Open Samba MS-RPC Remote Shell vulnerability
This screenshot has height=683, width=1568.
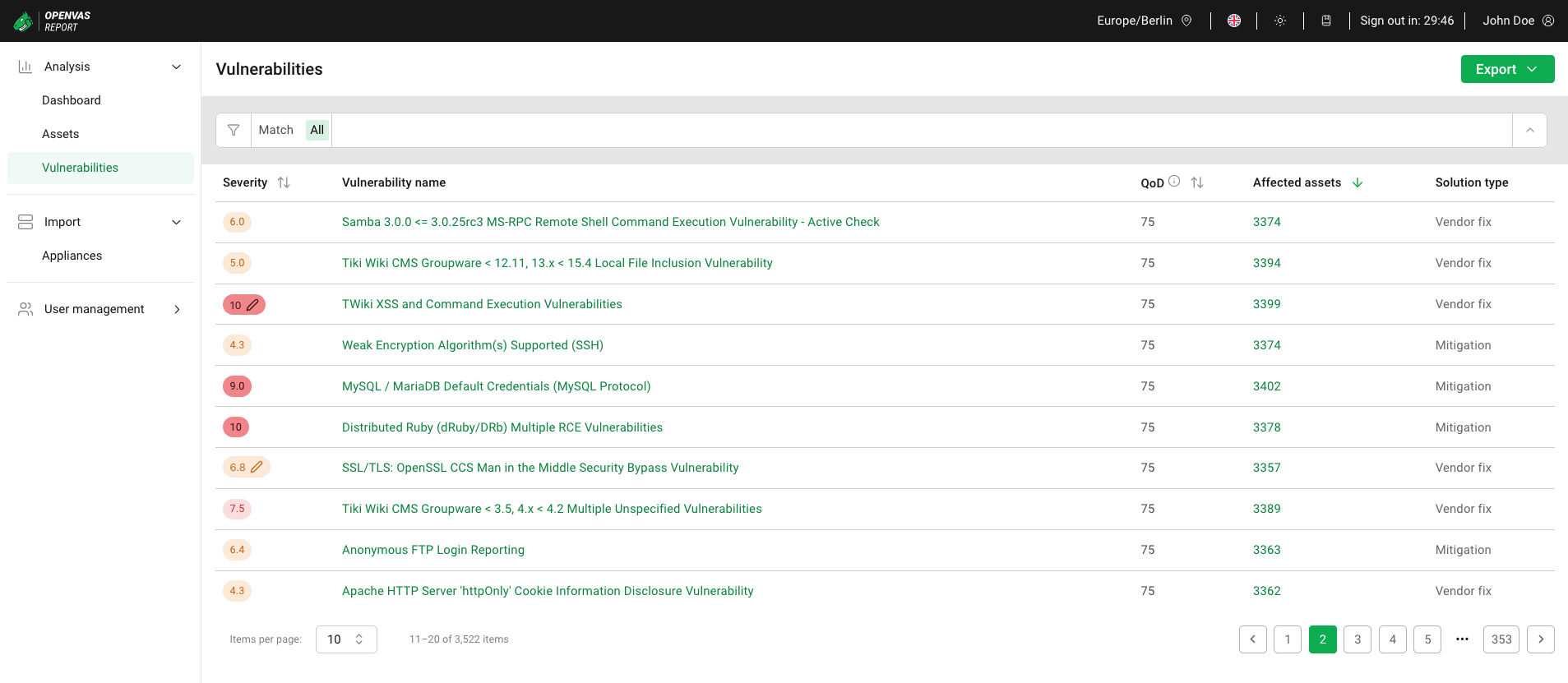[611, 222]
